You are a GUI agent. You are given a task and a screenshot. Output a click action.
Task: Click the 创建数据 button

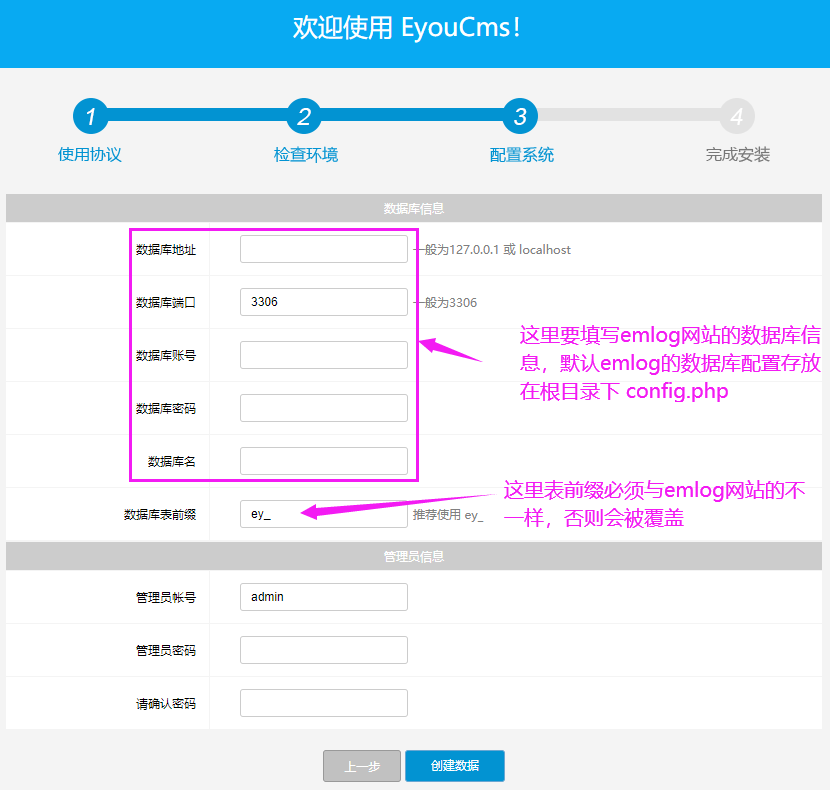pos(455,766)
